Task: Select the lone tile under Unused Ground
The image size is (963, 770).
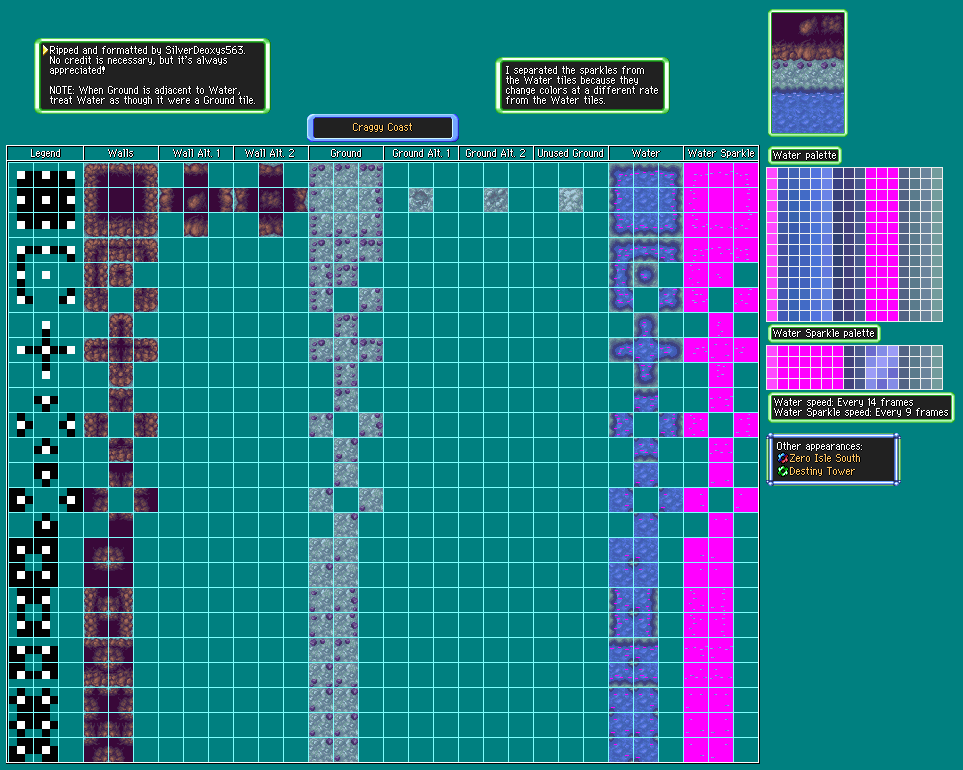Action: coord(571,200)
